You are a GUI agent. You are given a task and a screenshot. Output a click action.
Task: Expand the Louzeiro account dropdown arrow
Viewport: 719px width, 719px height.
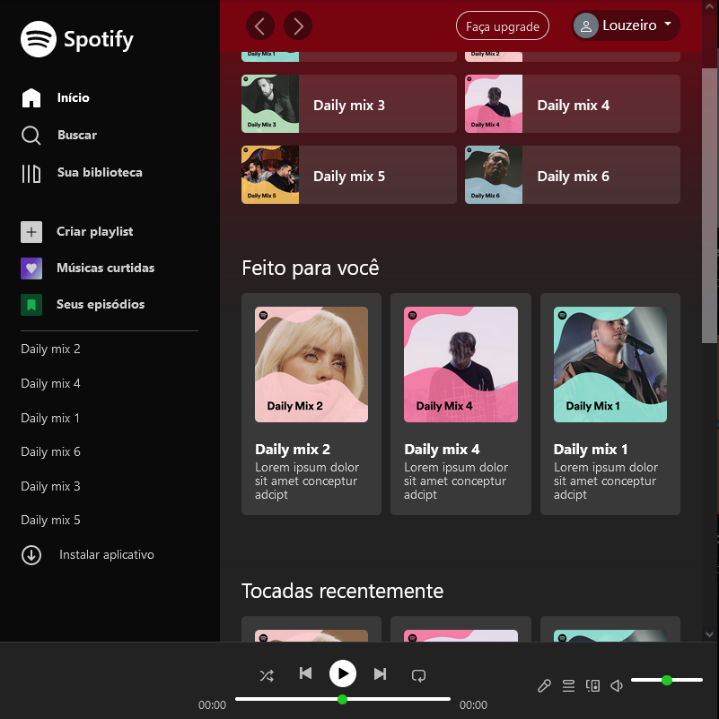coord(668,24)
